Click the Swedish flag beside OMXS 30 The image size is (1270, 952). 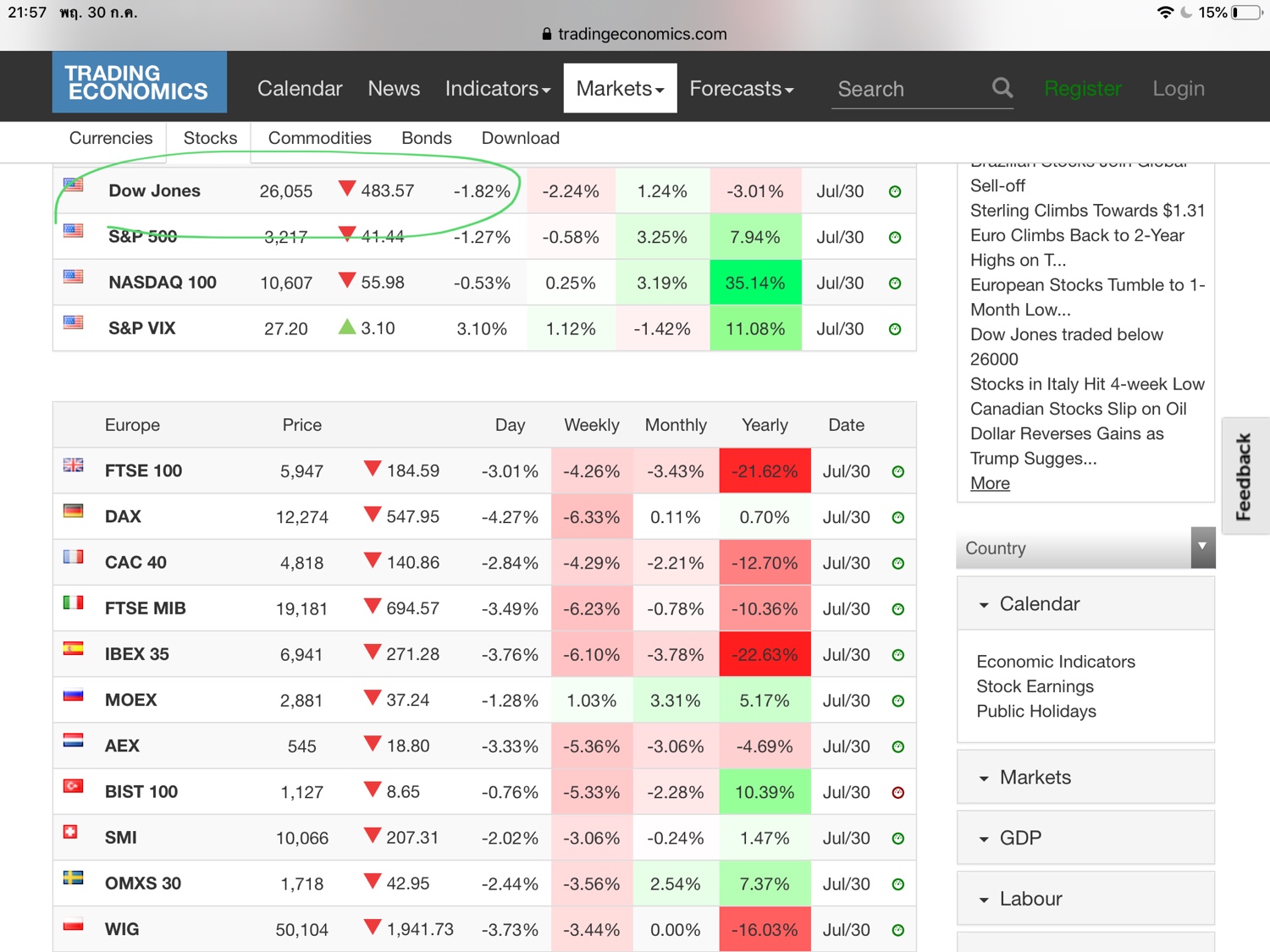coord(74,877)
